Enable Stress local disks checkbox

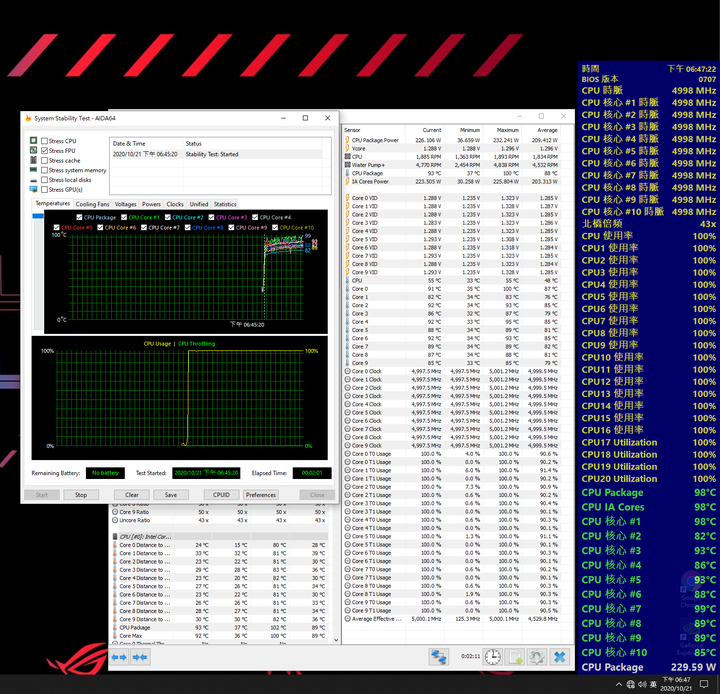(45, 180)
